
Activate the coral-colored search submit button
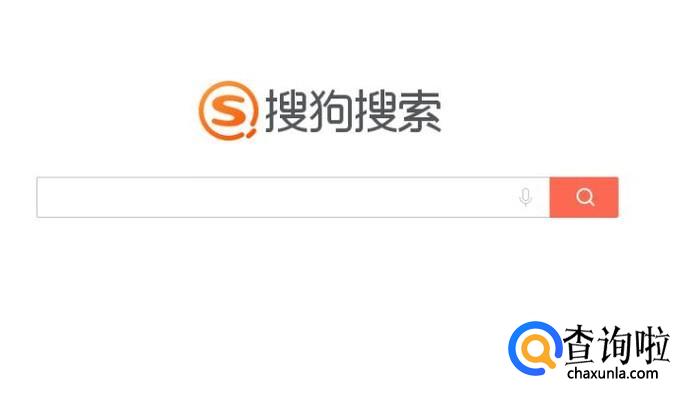pos(584,197)
